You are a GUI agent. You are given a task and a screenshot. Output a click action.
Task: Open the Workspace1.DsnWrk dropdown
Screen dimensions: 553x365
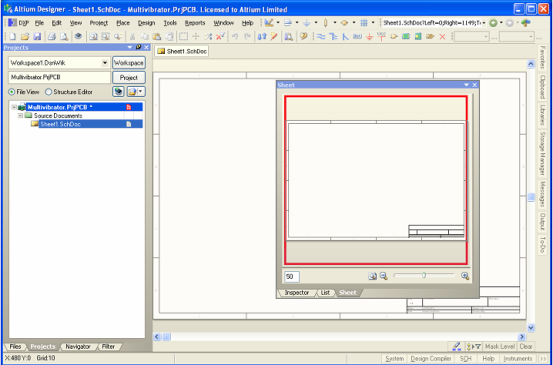[x=105, y=63]
